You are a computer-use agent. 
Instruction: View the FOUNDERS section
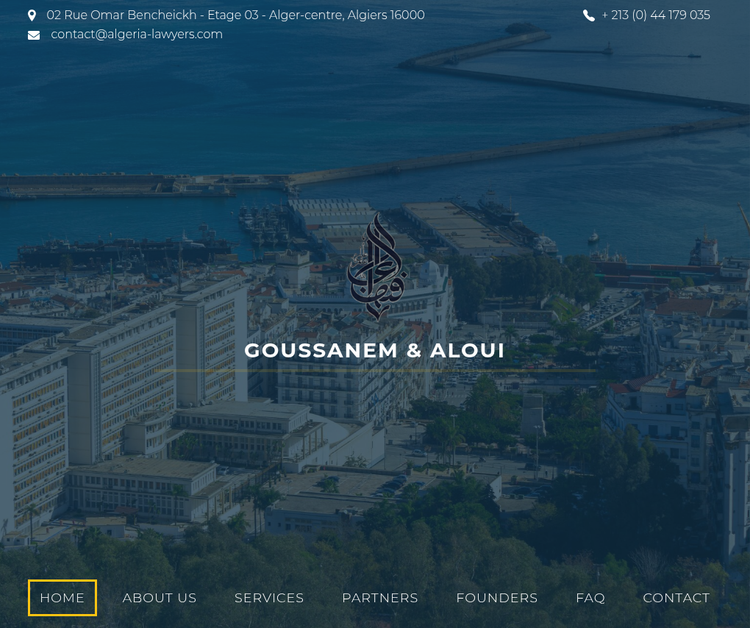[x=496, y=598]
